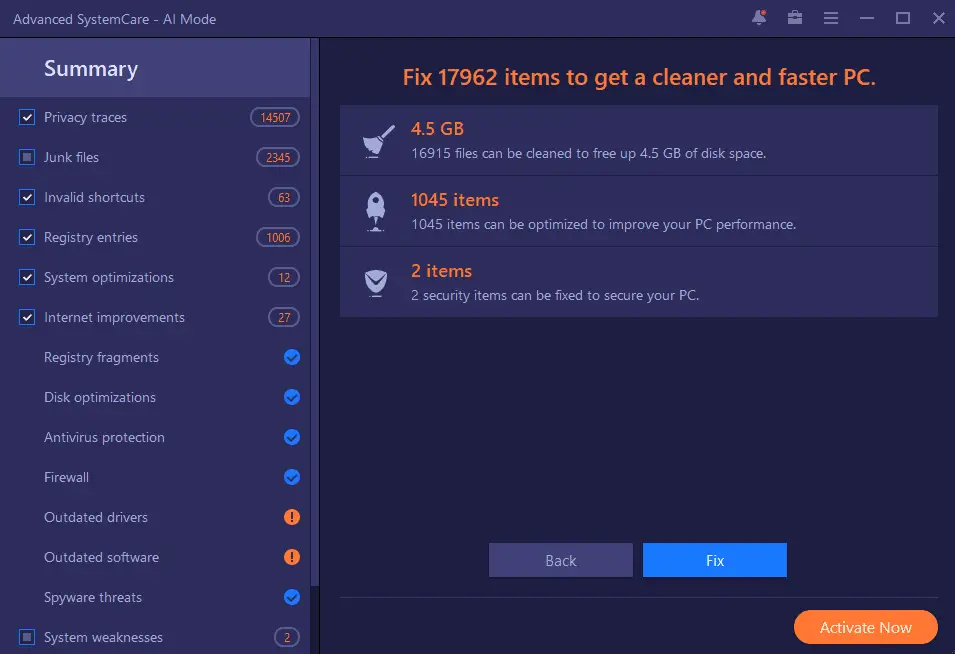The image size is (955, 654).
Task: Toggle the Junk files checkbox
Action: coord(27,157)
